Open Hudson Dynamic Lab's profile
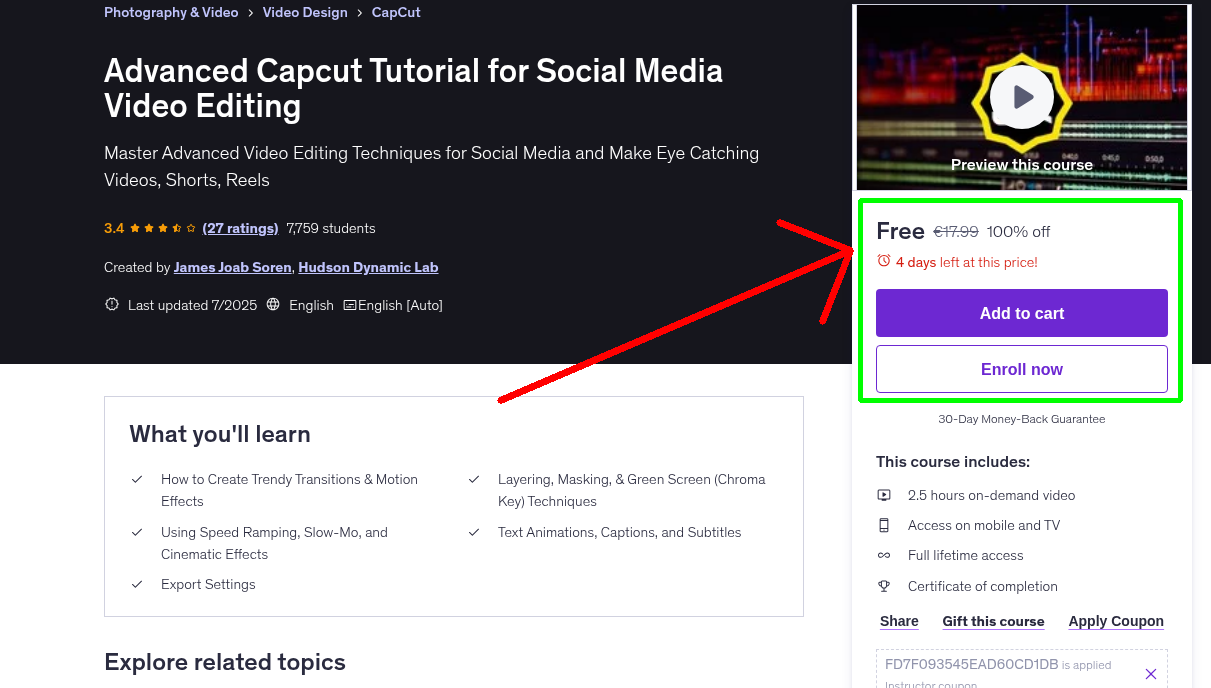This screenshot has width=1211, height=688. pos(368,267)
